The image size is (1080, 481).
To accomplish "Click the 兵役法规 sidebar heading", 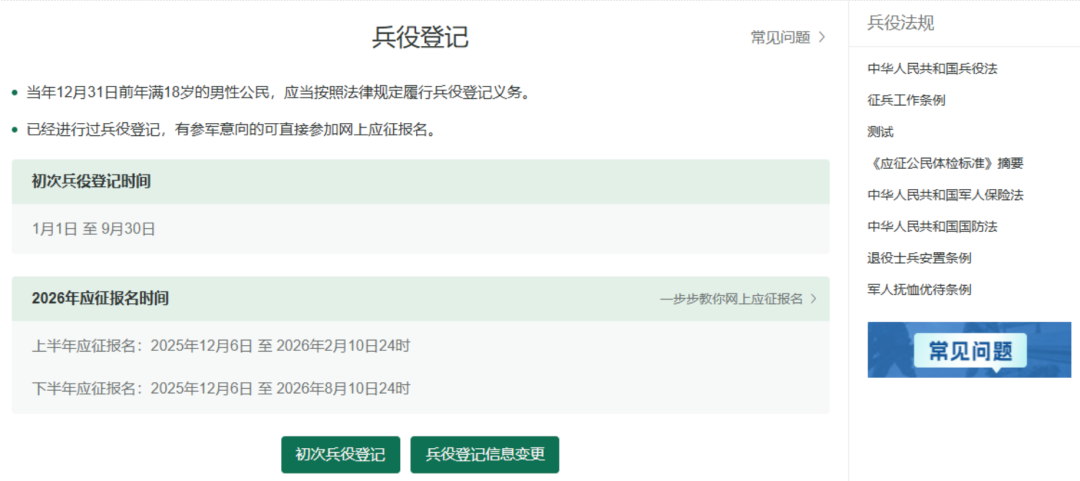I will tap(900, 23).
